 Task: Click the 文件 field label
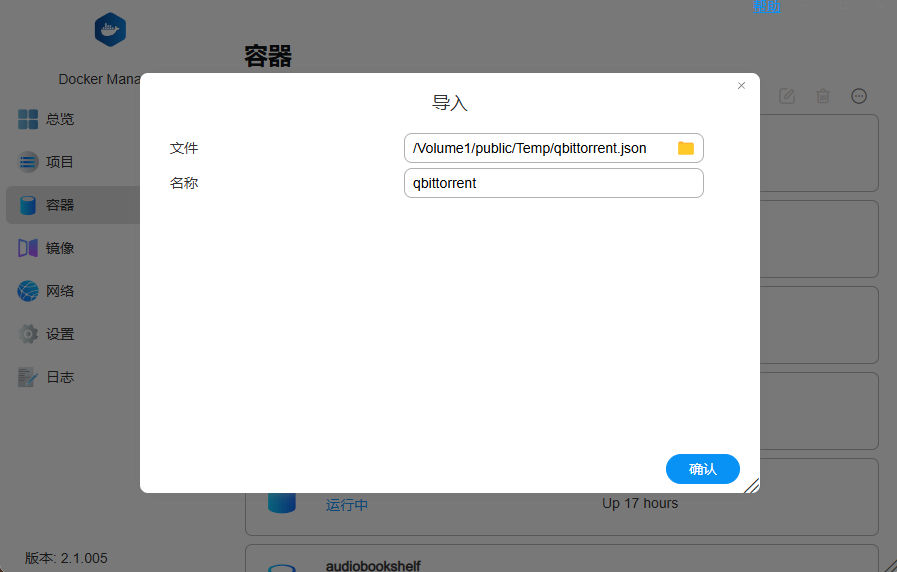(184, 148)
